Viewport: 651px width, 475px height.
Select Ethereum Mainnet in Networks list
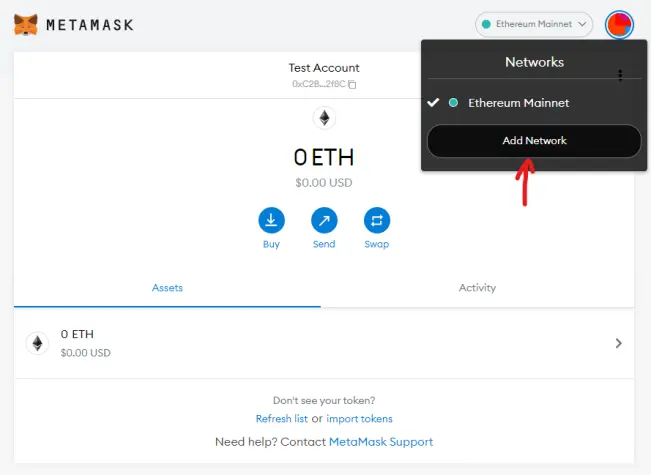[x=534, y=103]
